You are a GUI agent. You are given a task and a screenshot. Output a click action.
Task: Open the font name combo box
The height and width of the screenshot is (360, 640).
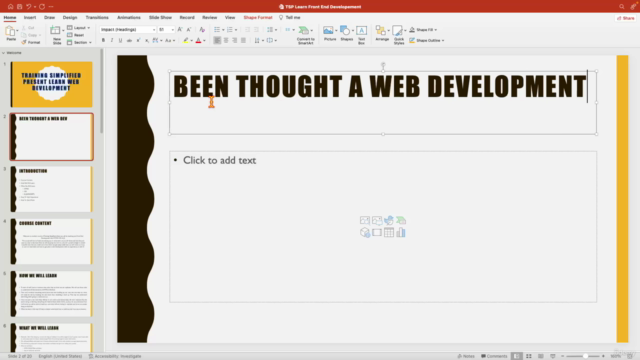click(x=128, y=29)
